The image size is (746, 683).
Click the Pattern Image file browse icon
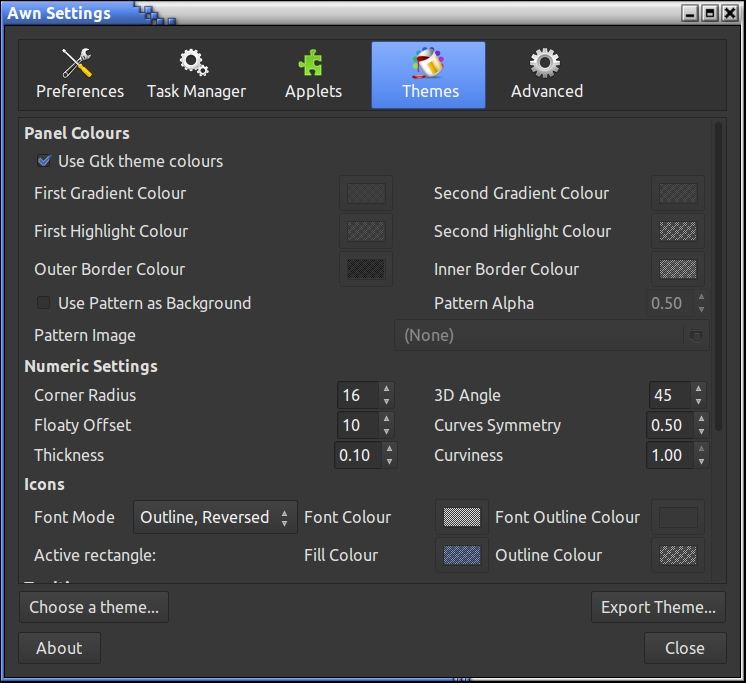pos(694,336)
